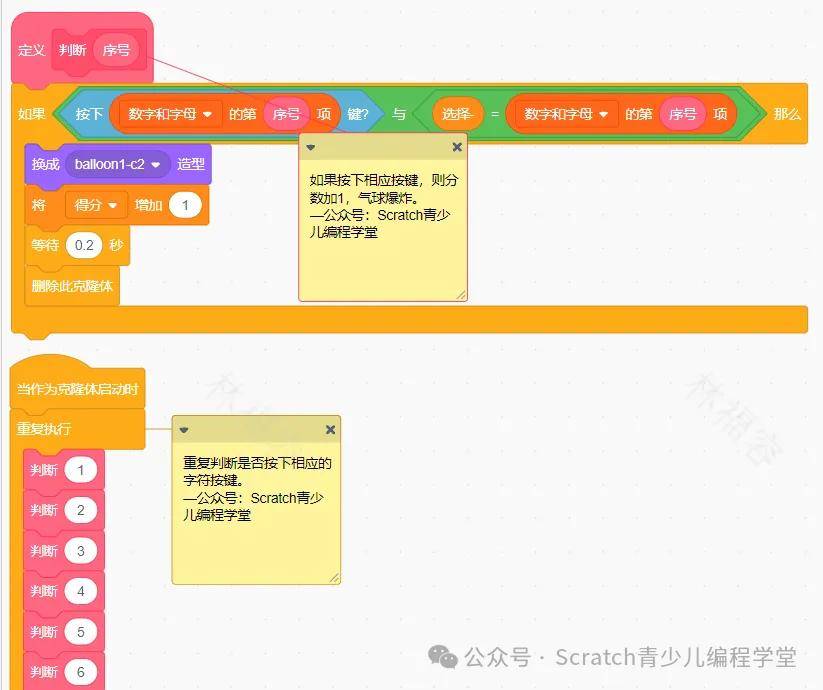Close the balloon explosion comment note
This screenshot has height=690, width=823.
(457, 147)
